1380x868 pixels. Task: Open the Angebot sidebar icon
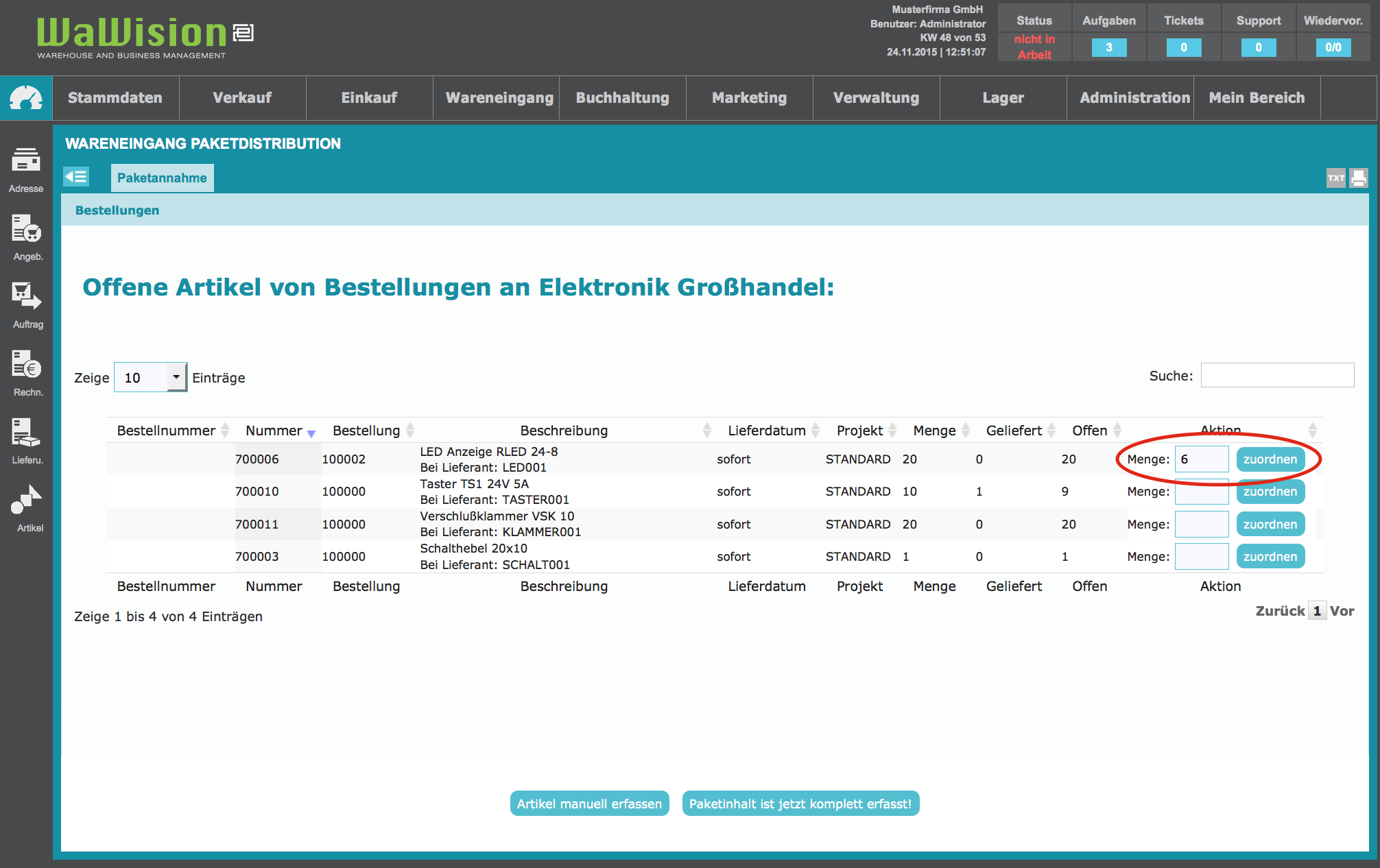pos(26,229)
